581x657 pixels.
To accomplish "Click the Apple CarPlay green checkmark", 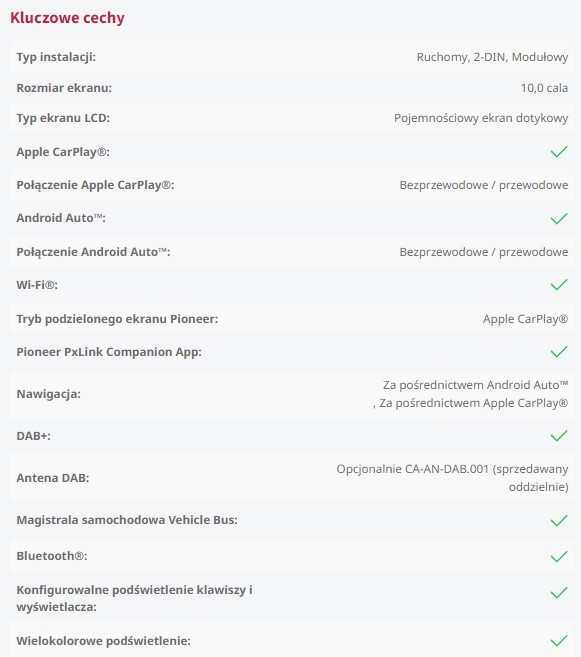I will [559, 152].
